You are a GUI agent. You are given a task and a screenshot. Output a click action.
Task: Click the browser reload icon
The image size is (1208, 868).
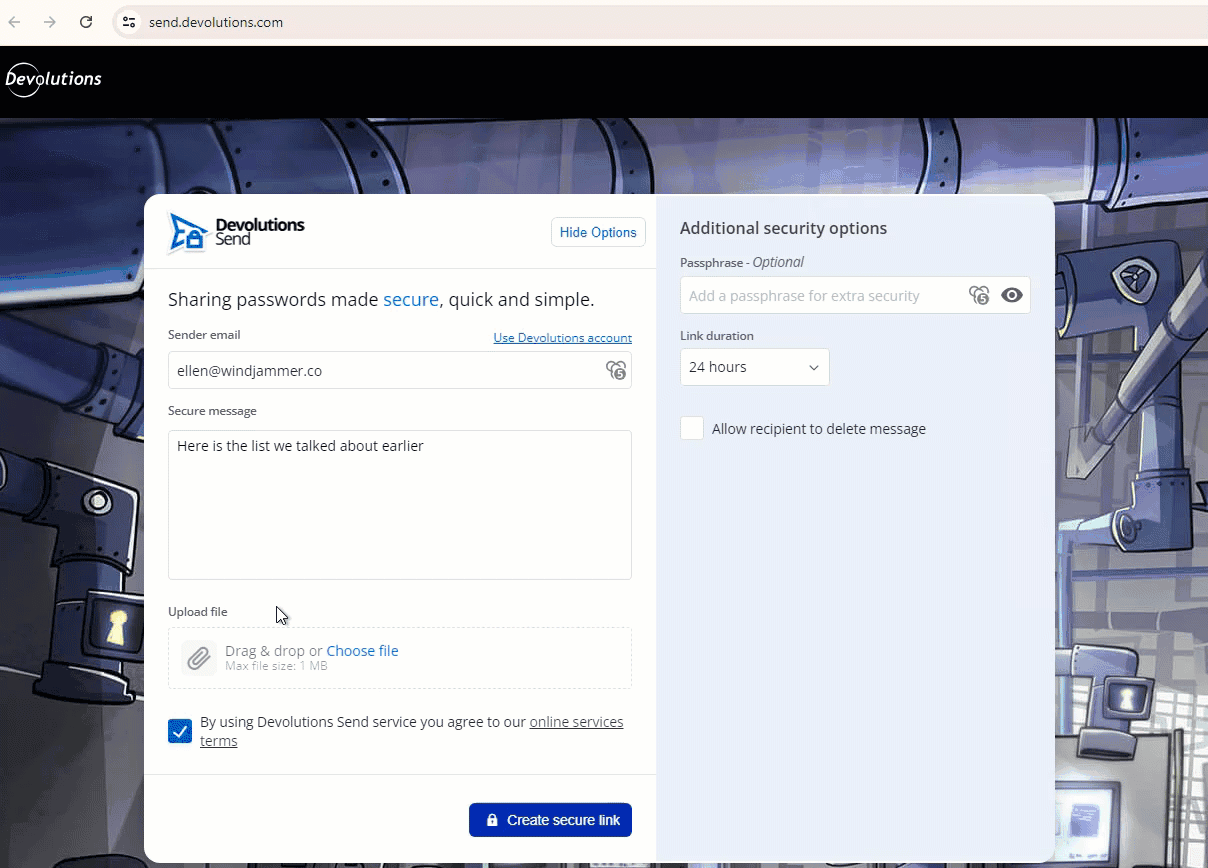(86, 22)
